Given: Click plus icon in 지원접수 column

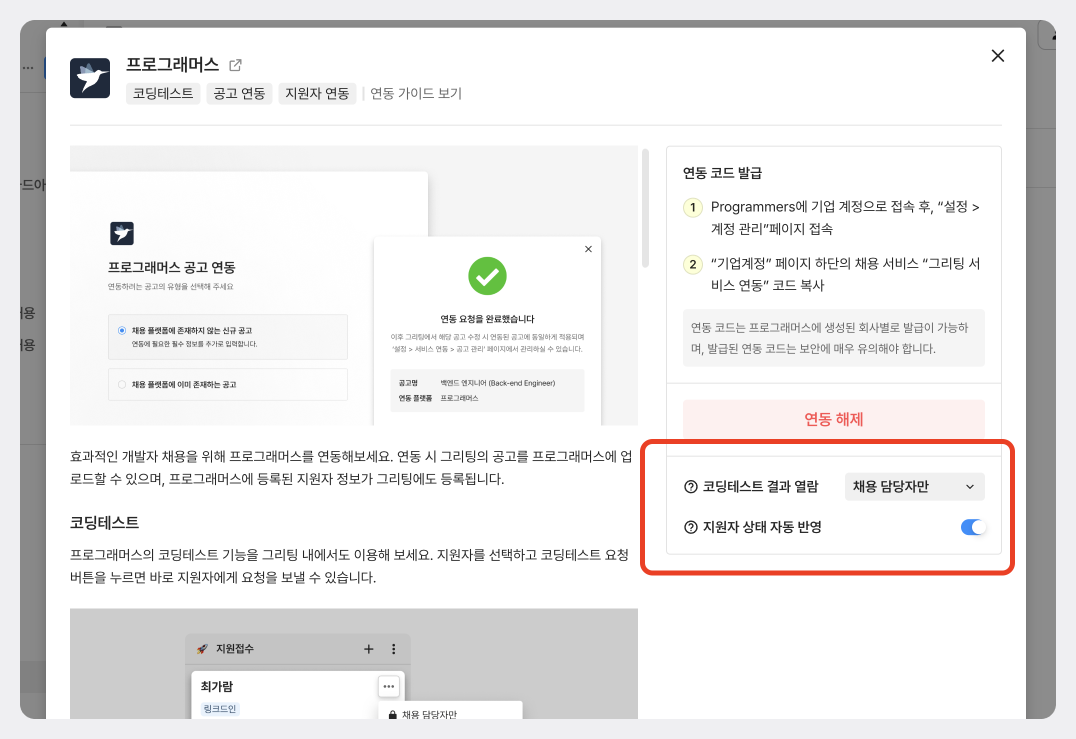Looking at the screenshot, I should (x=369, y=649).
